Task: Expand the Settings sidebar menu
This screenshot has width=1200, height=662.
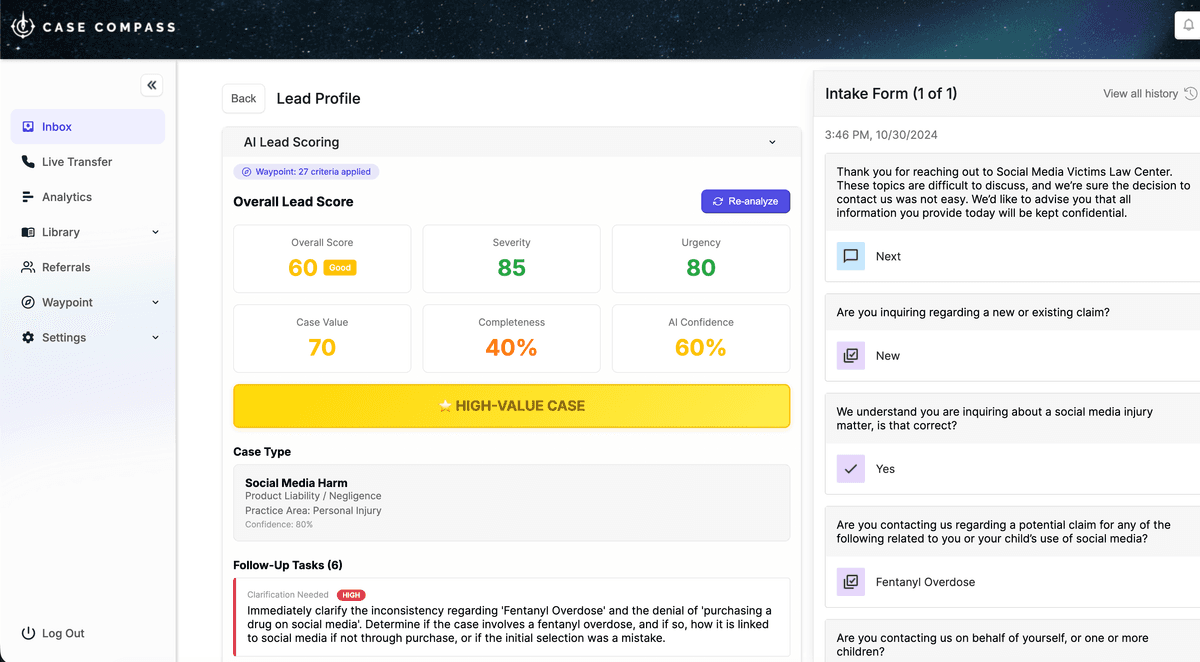Action: coord(155,338)
